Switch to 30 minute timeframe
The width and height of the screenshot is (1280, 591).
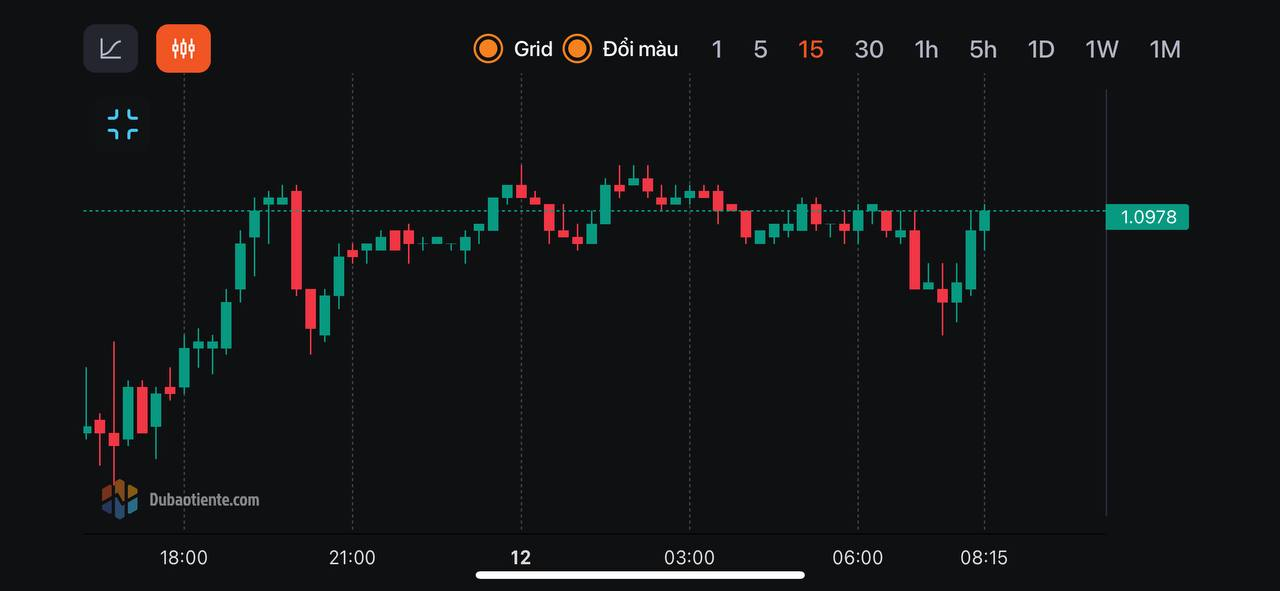coord(869,49)
